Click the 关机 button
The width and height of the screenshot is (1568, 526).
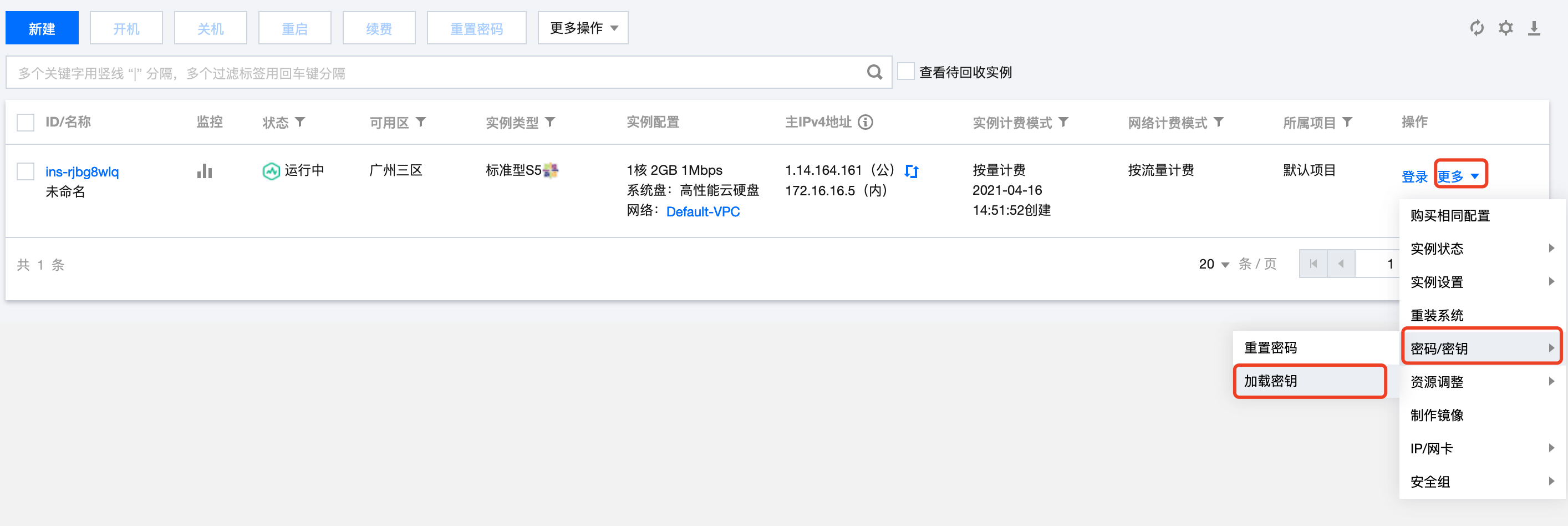pyautogui.click(x=211, y=28)
